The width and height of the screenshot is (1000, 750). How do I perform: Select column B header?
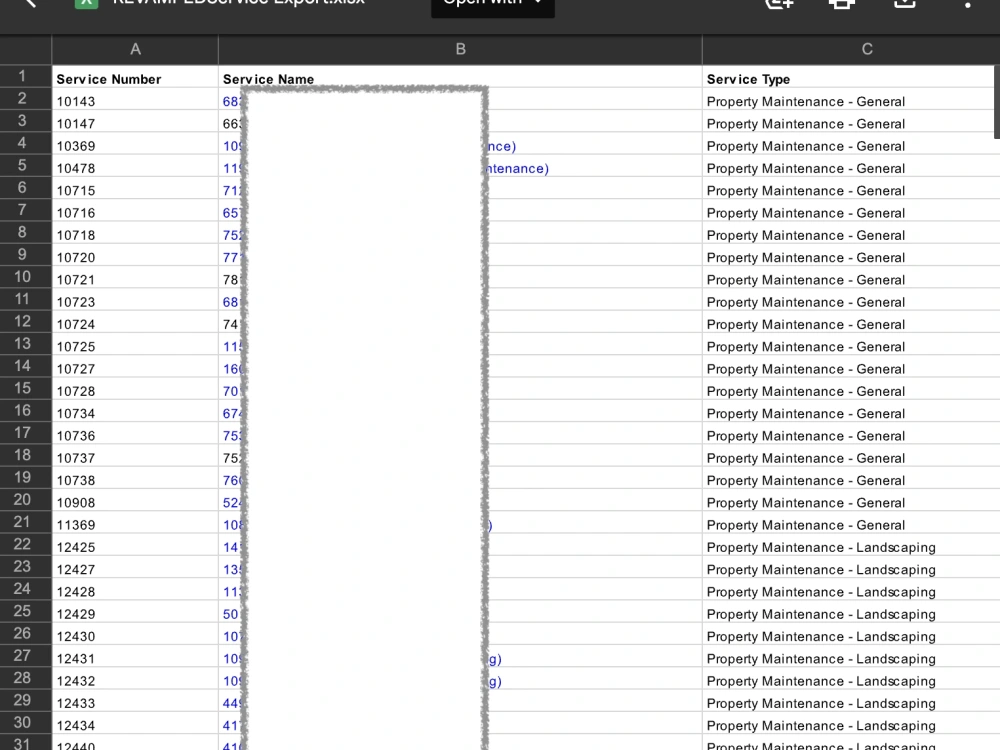pos(460,49)
